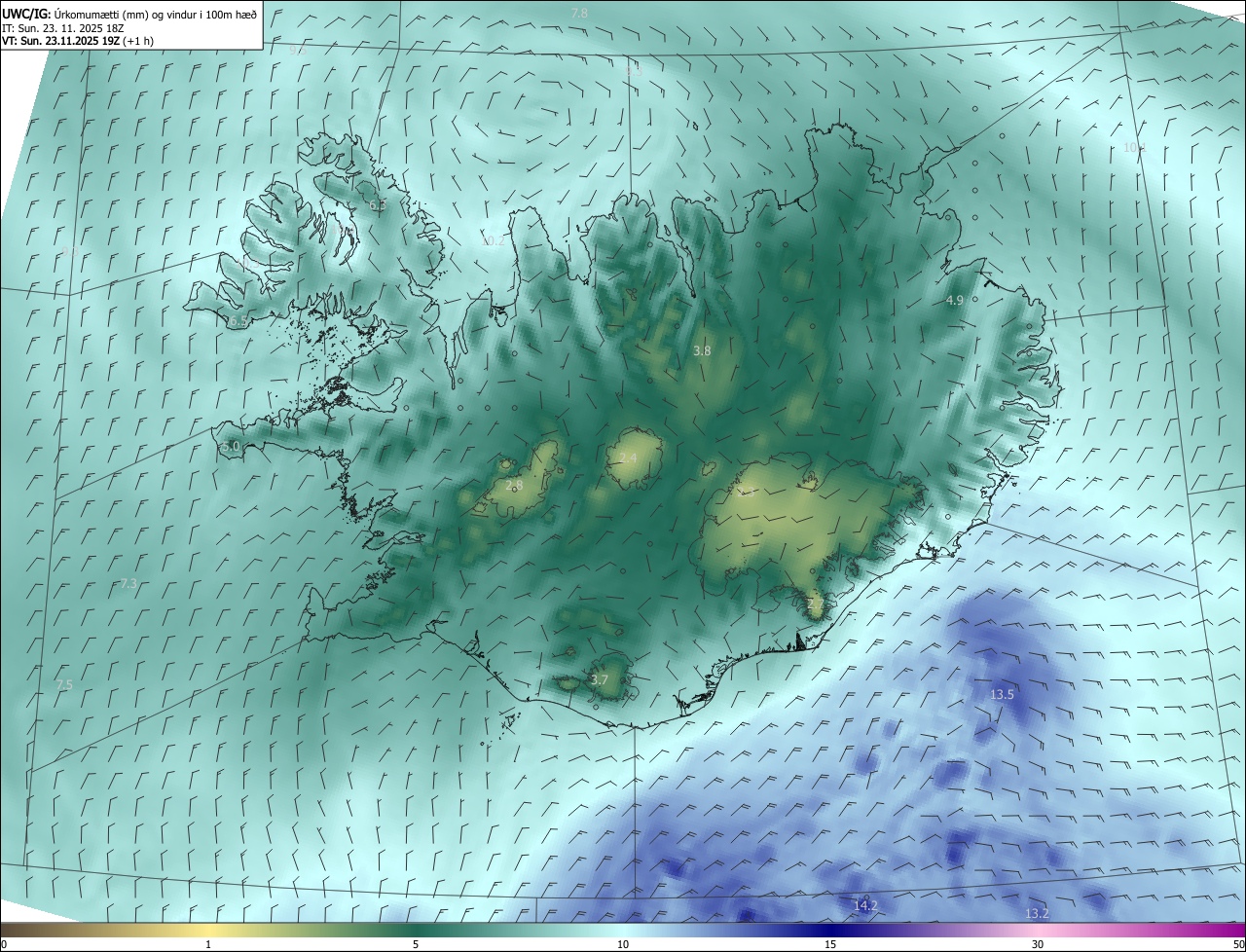Click the 2.8 value on the glacier

point(514,485)
